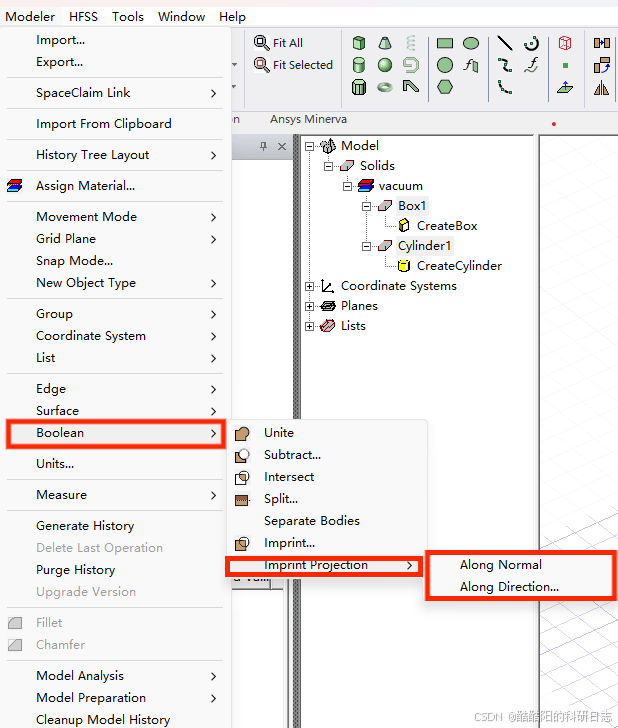Open Snap Mode... settings

115,261
